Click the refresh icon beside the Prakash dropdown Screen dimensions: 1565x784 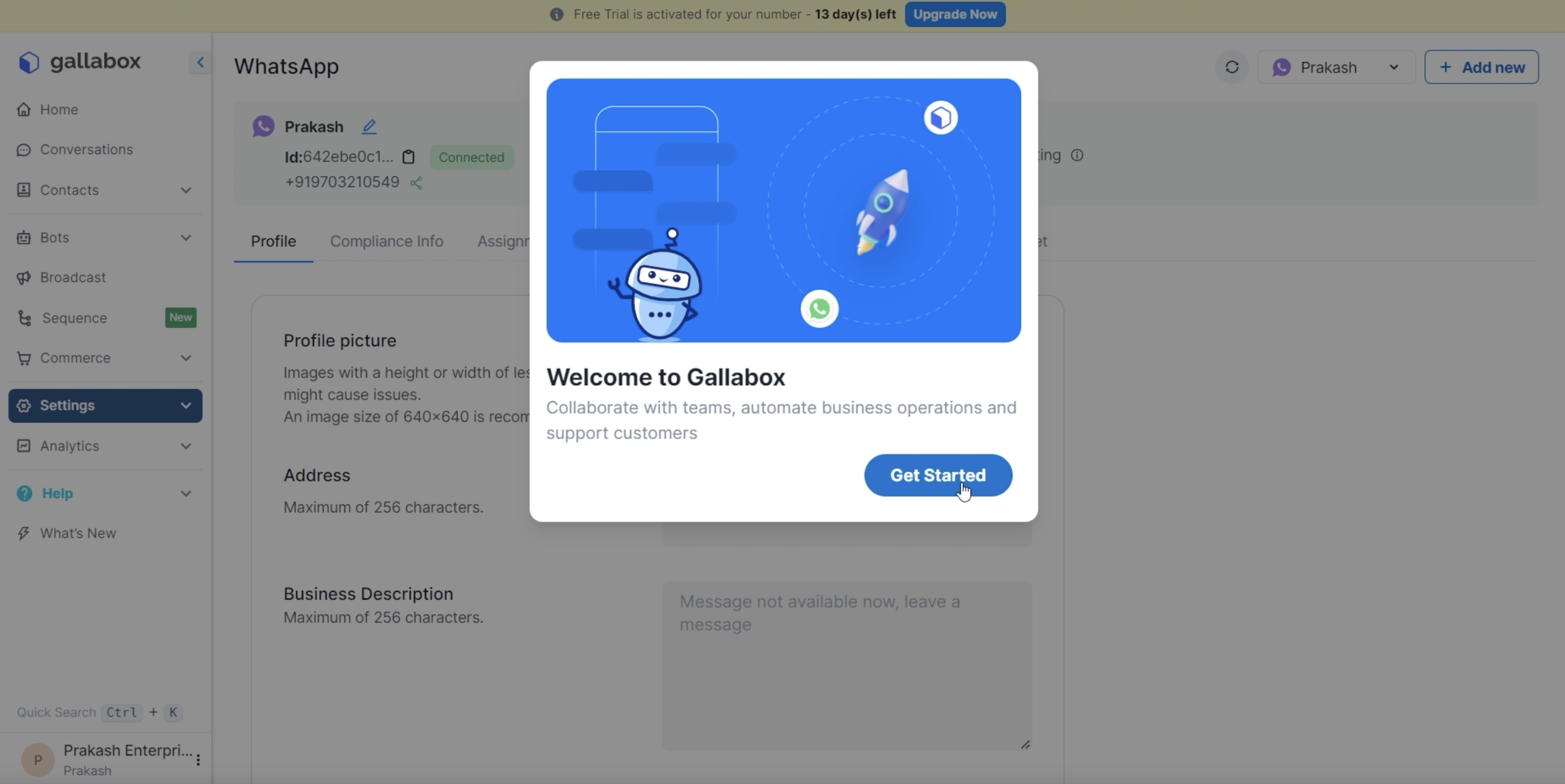coord(1232,67)
